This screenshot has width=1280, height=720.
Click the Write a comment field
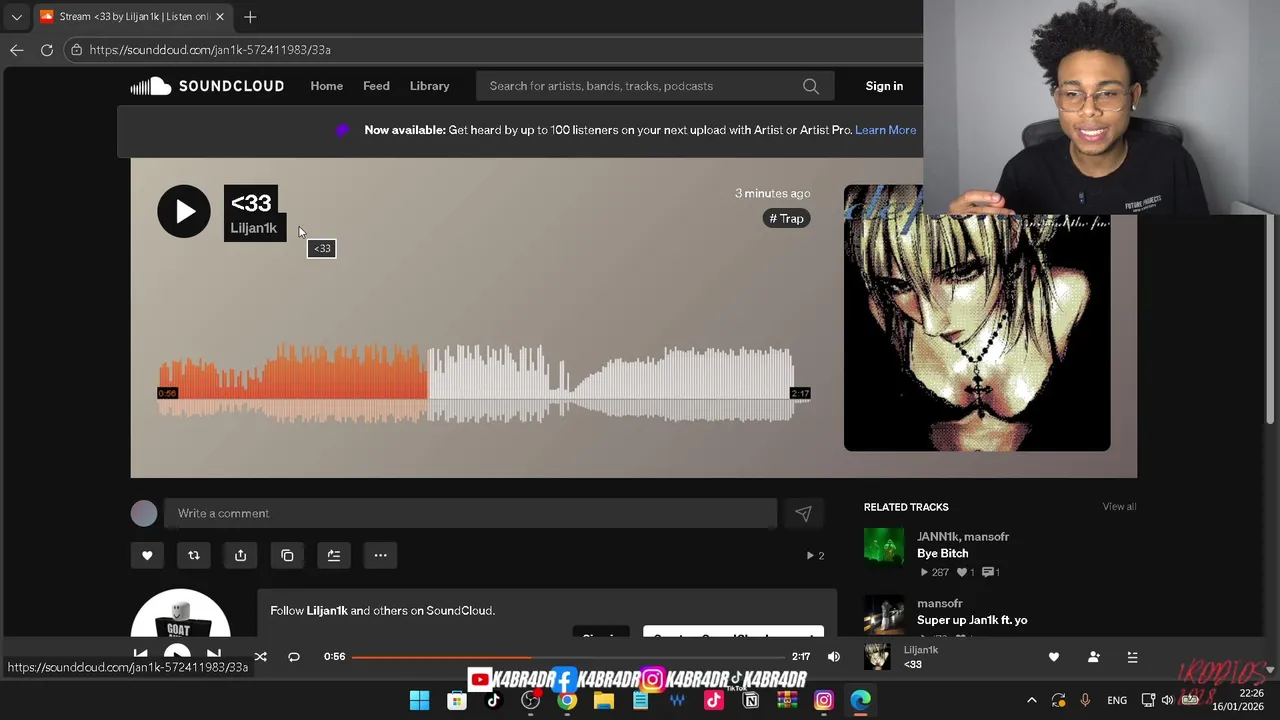pyautogui.click(x=470, y=513)
